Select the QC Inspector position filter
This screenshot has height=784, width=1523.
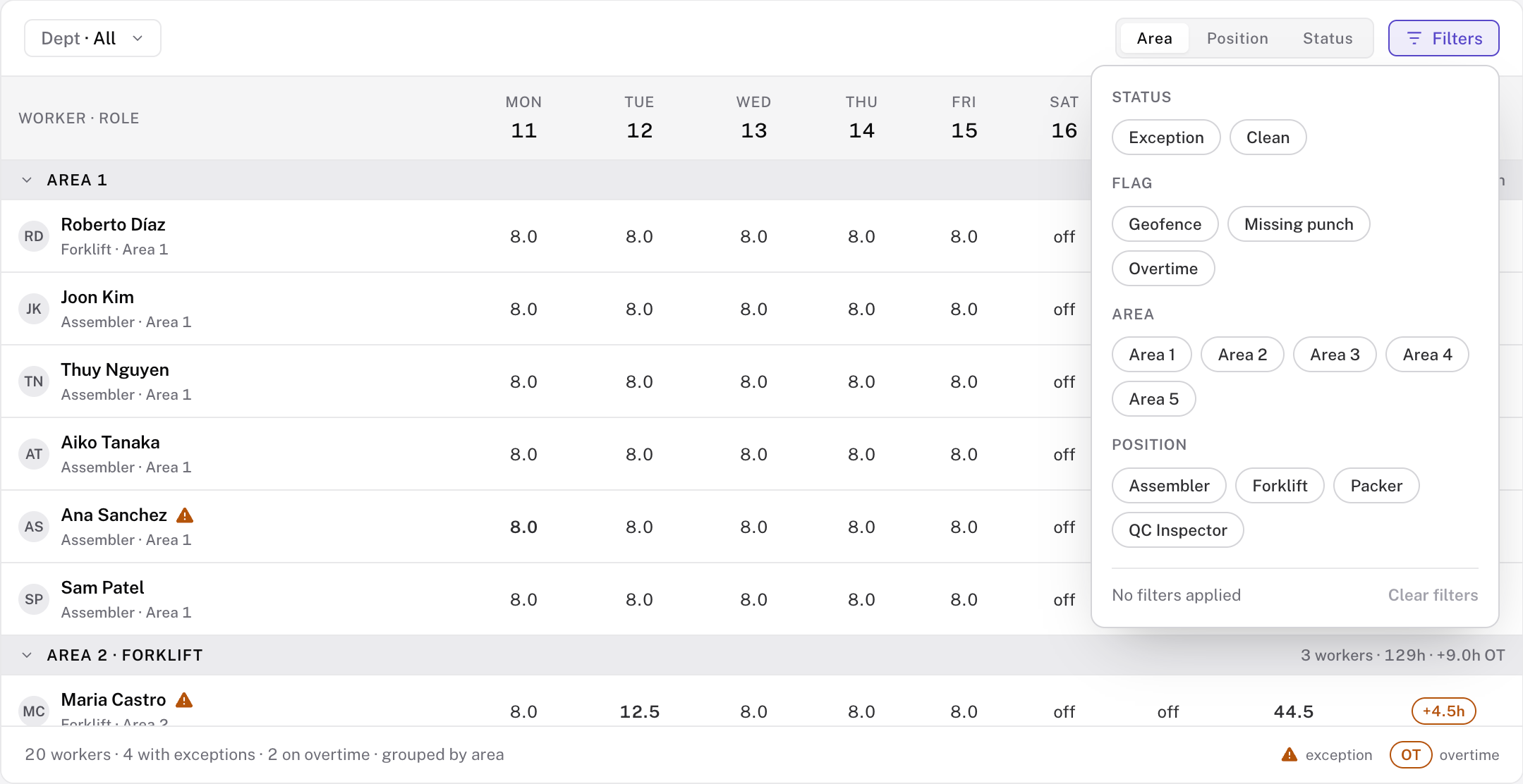point(1177,530)
